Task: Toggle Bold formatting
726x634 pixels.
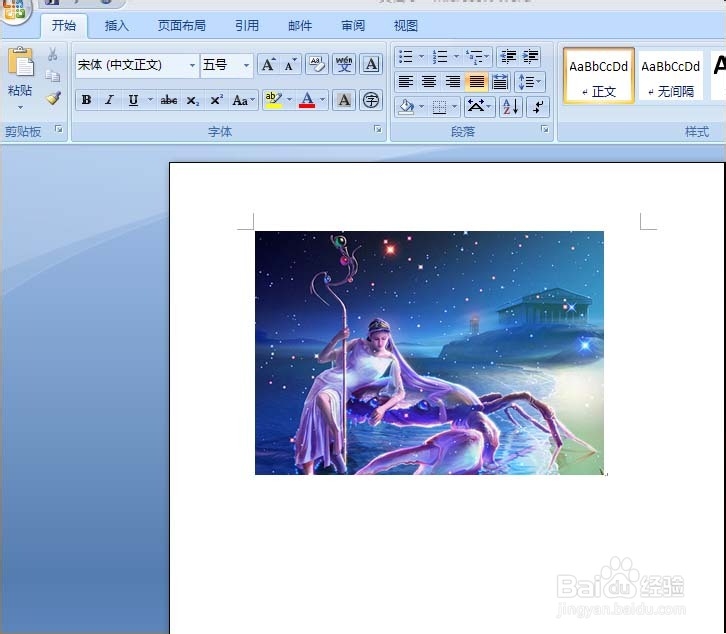Action: coord(86,100)
